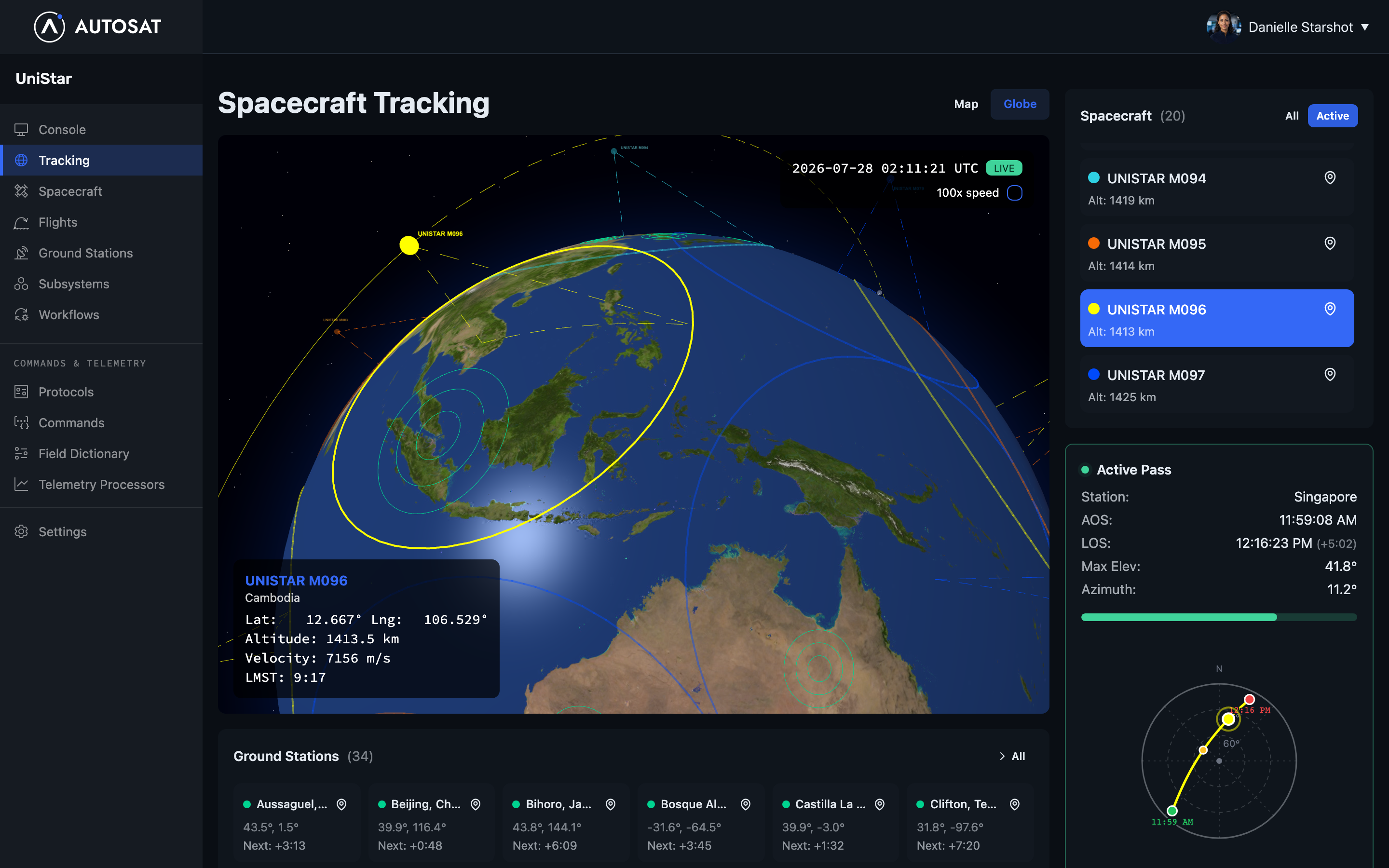The height and width of the screenshot is (868, 1389).
Task: Select the Tracking globe icon in sidebar
Action: coord(21,160)
